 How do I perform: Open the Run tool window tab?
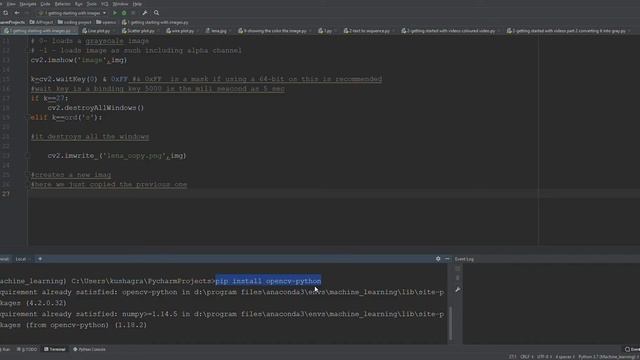(5, 349)
